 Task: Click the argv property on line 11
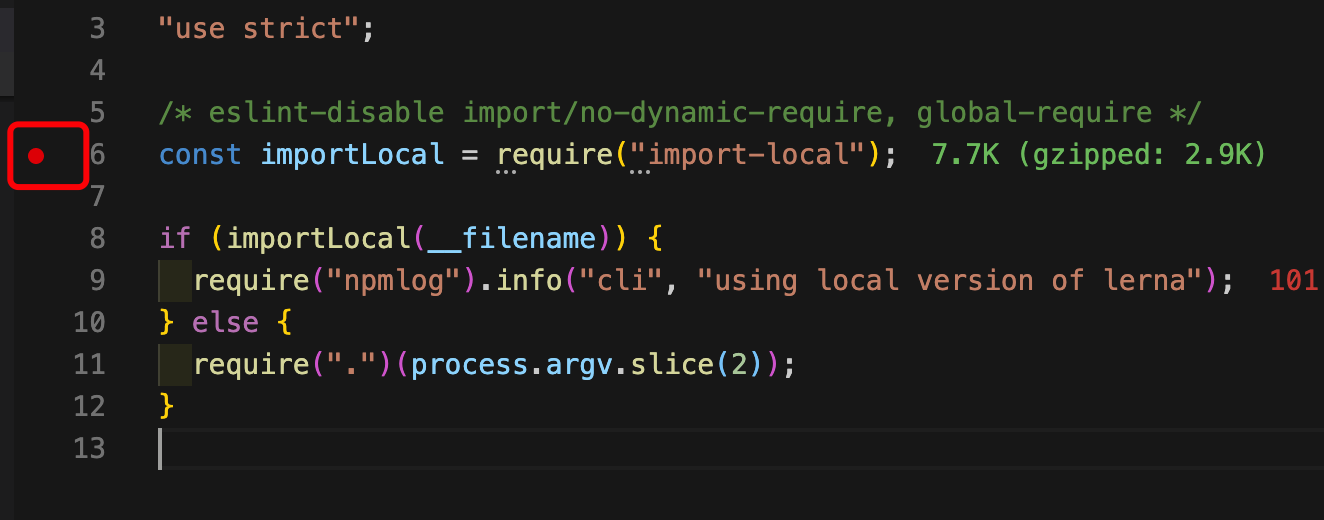(x=572, y=364)
